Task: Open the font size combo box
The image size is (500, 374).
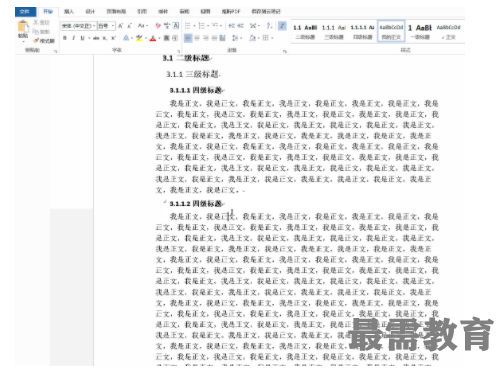Action: (106, 26)
